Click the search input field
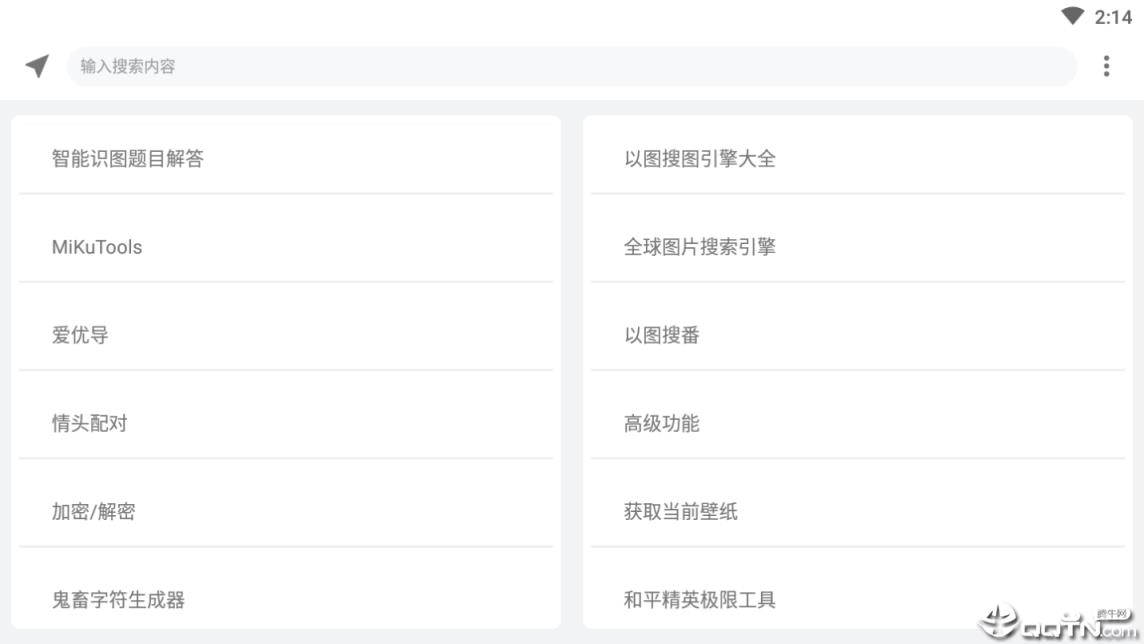This screenshot has width=1144, height=644. [x=570, y=66]
